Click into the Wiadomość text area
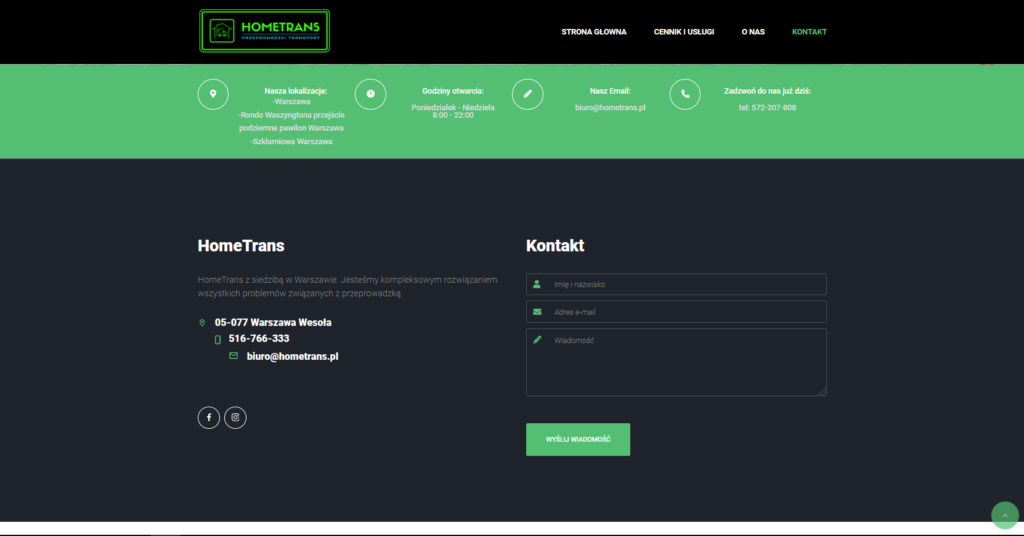Image resolution: width=1024 pixels, height=536 pixels. click(686, 362)
